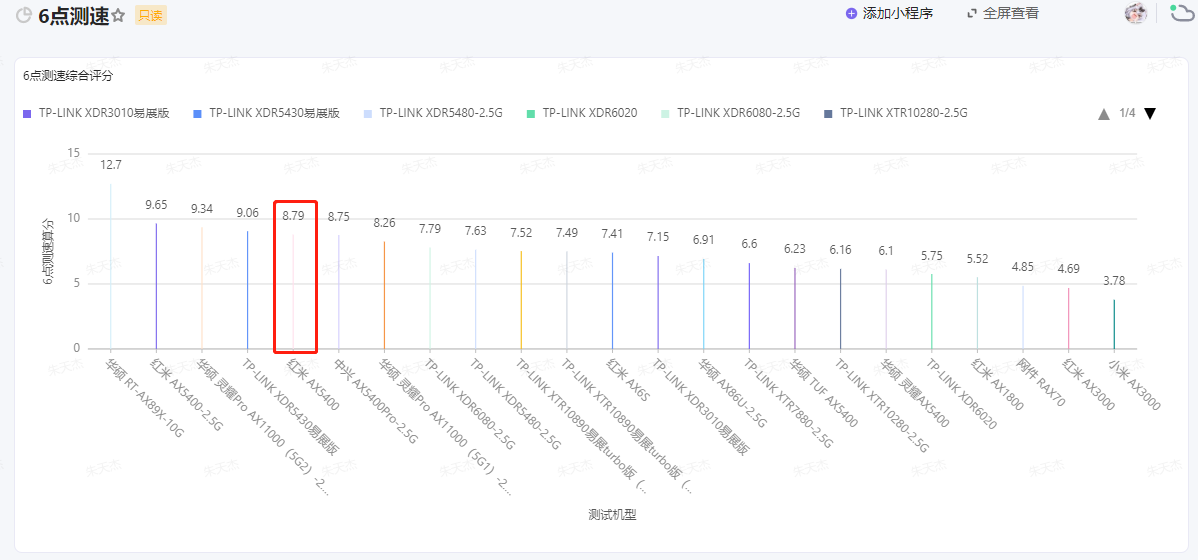The height and width of the screenshot is (560, 1198).
Task: Click the 6.91 value label
Action: click(704, 240)
